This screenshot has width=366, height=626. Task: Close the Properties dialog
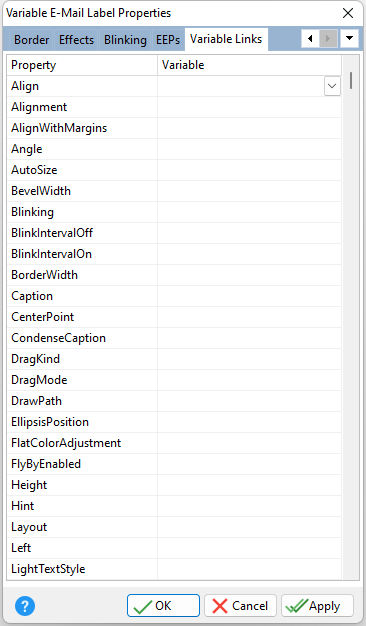(x=348, y=13)
